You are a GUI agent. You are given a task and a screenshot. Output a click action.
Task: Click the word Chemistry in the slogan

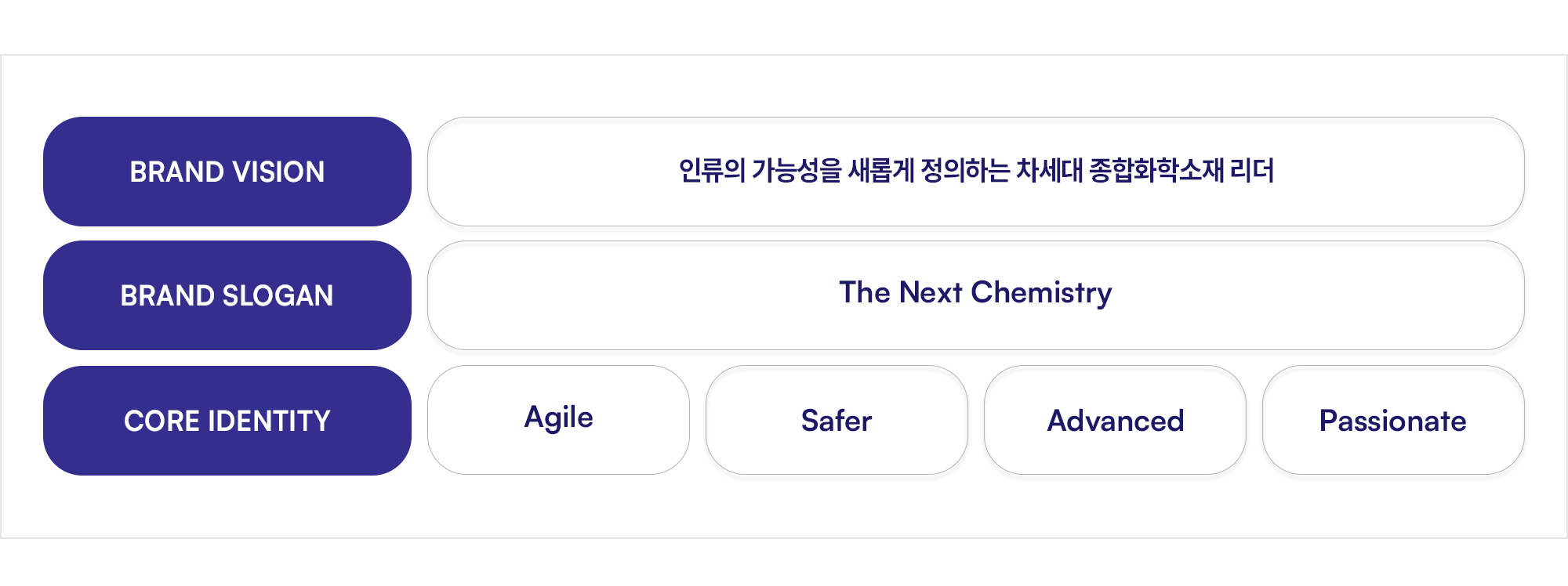click(1041, 293)
